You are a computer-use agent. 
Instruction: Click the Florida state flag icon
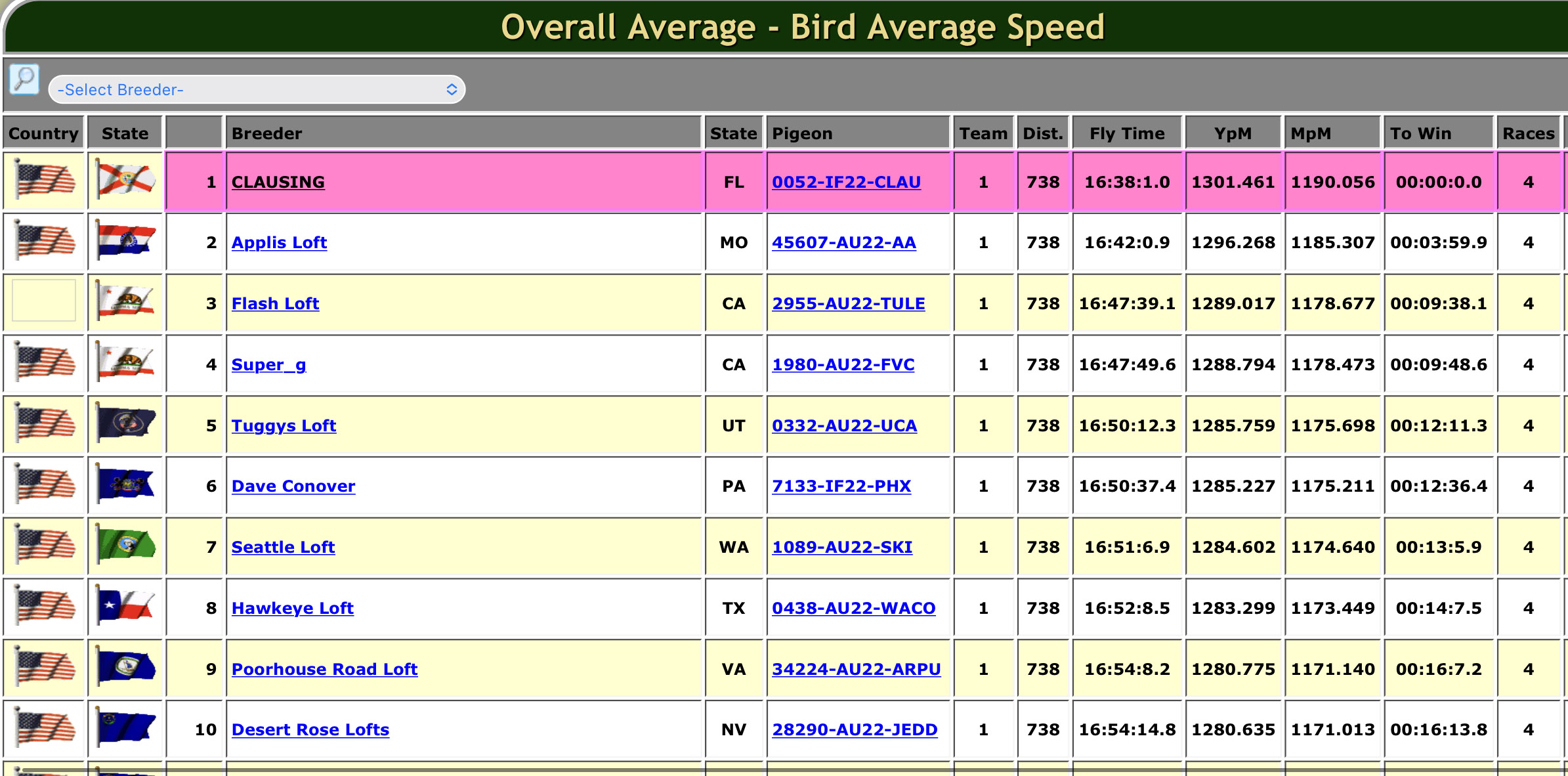pos(125,180)
